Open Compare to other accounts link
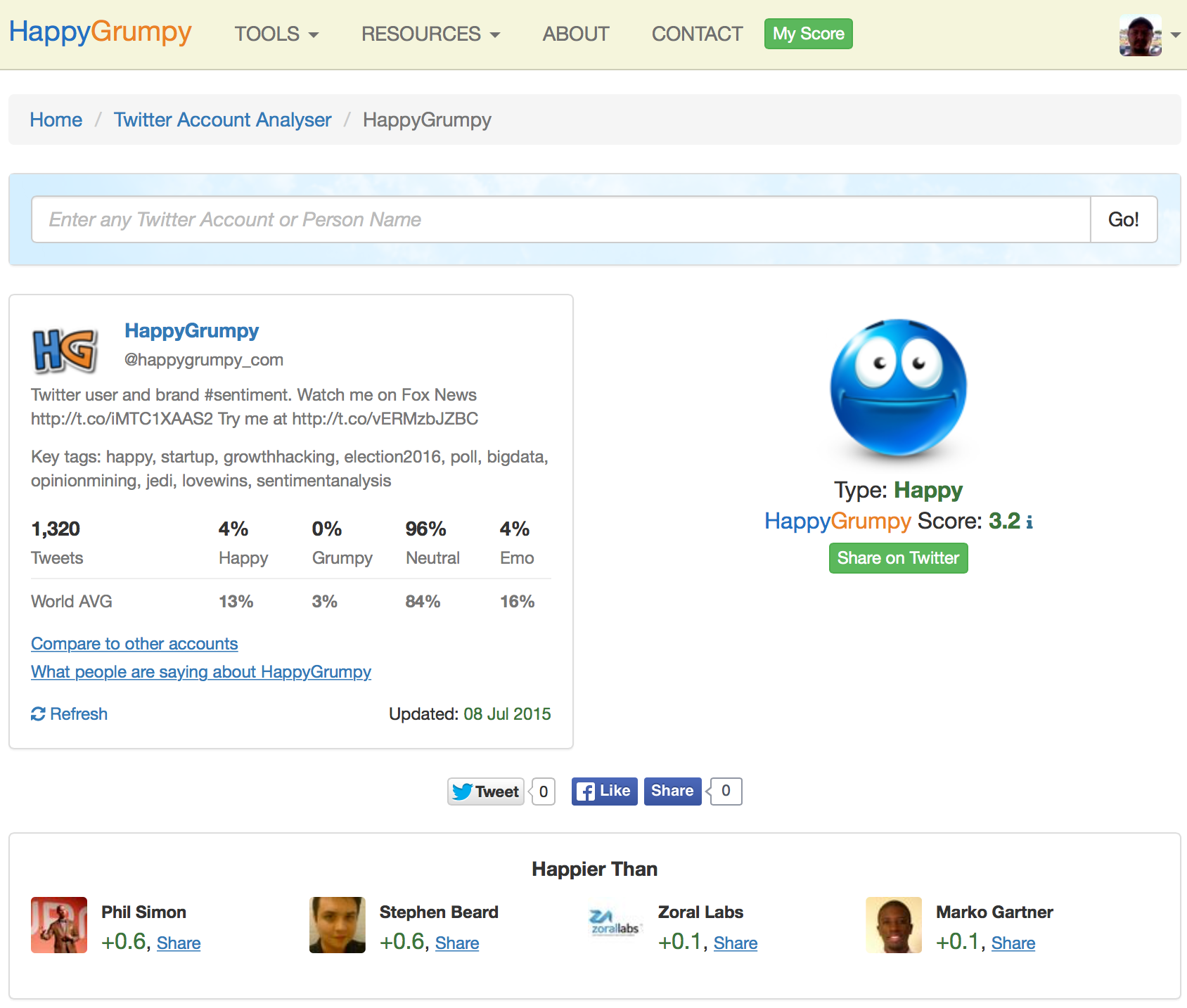Image resolution: width=1187 pixels, height=1008 pixels. (x=134, y=644)
